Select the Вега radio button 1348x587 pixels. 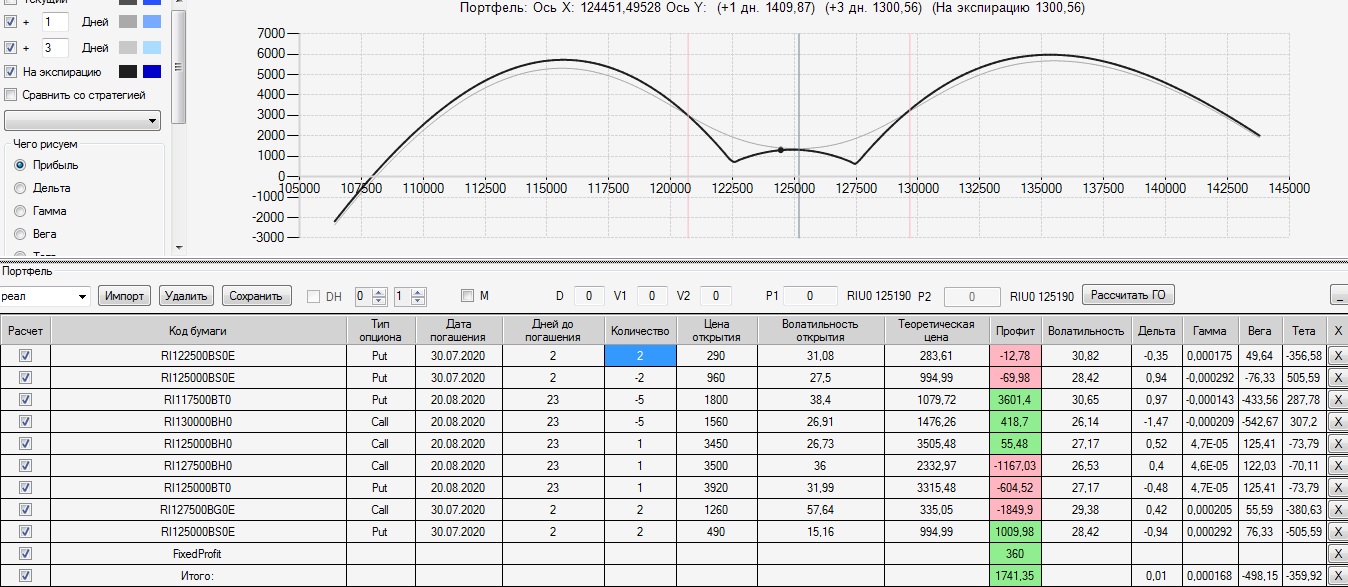coord(20,234)
